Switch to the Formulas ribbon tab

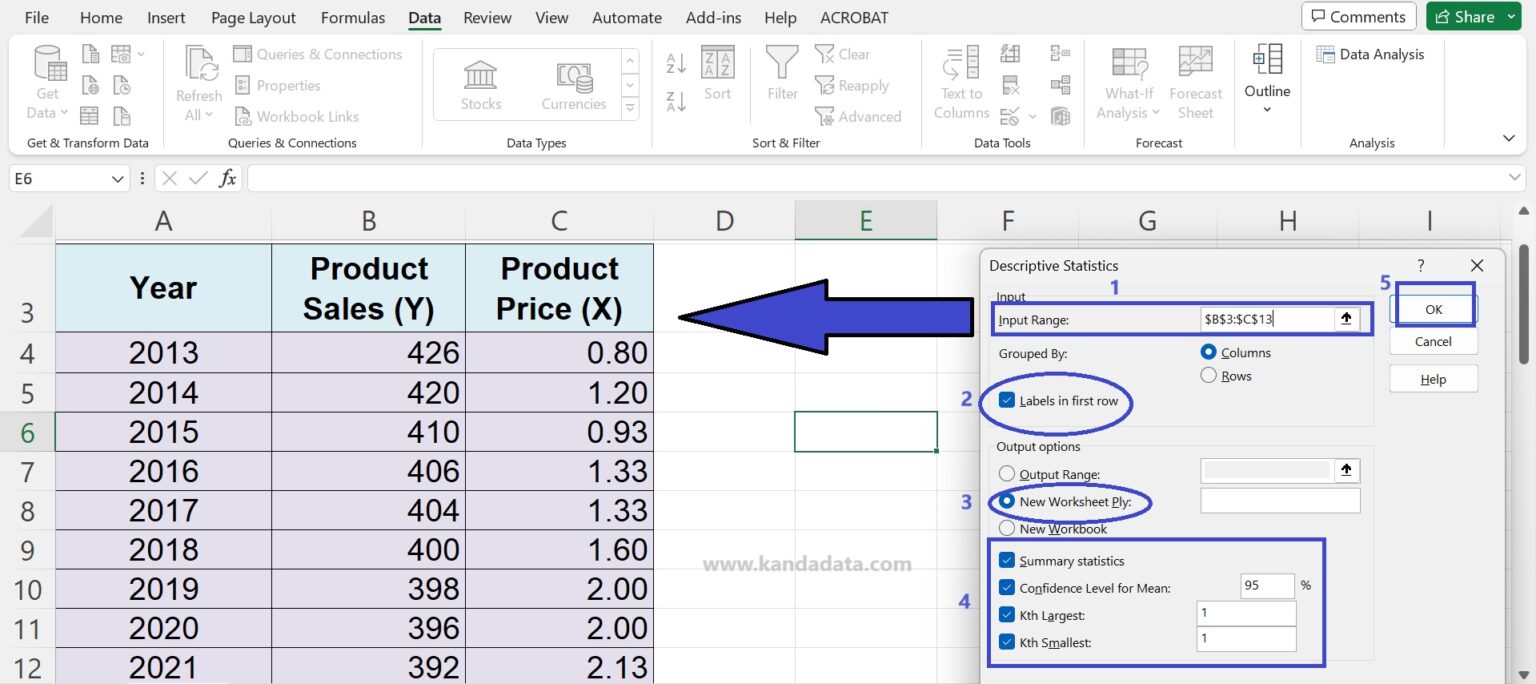point(352,17)
